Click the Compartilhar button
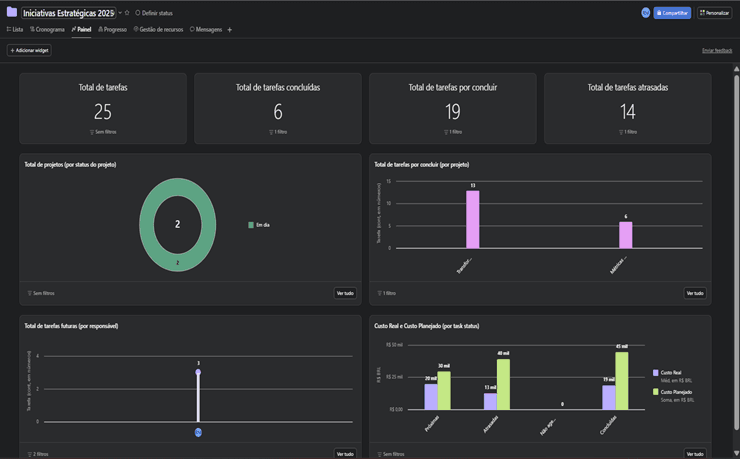Image resolution: width=740 pixels, height=459 pixels. click(672, 13)
